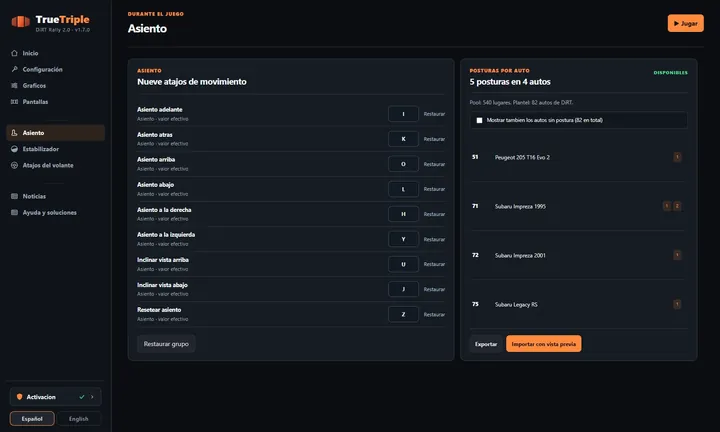Viewport: 720px width, 432px height.
Task: Click the green activation checkmark icon
Action: click(x=82, y=397)
